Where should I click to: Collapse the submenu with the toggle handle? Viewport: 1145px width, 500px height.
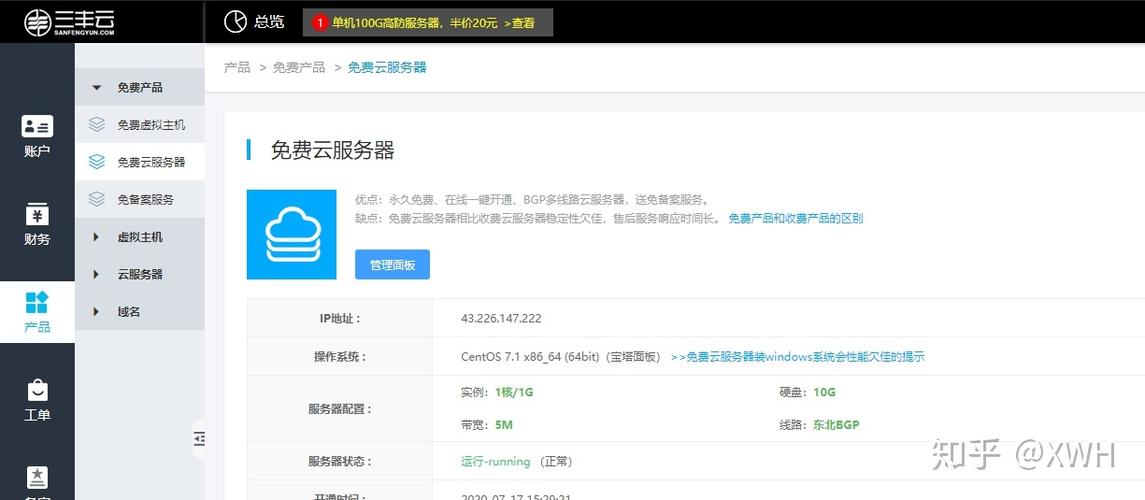(x=199, y=439)
